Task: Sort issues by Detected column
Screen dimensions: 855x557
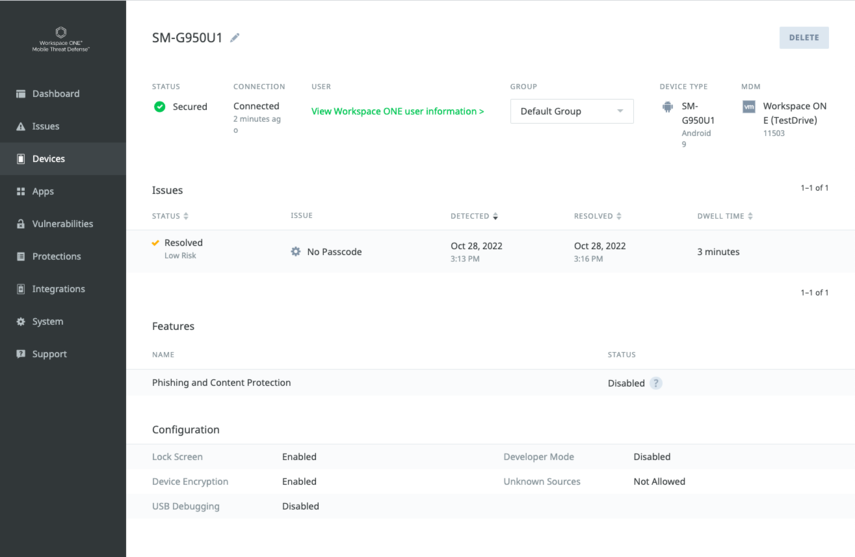Action: [474, 216]
